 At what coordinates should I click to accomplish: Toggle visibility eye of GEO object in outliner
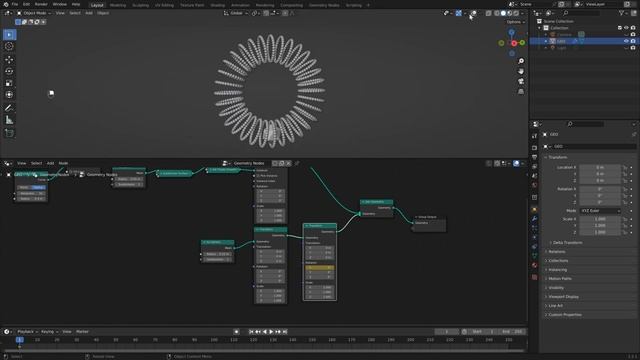click(626, 41)
